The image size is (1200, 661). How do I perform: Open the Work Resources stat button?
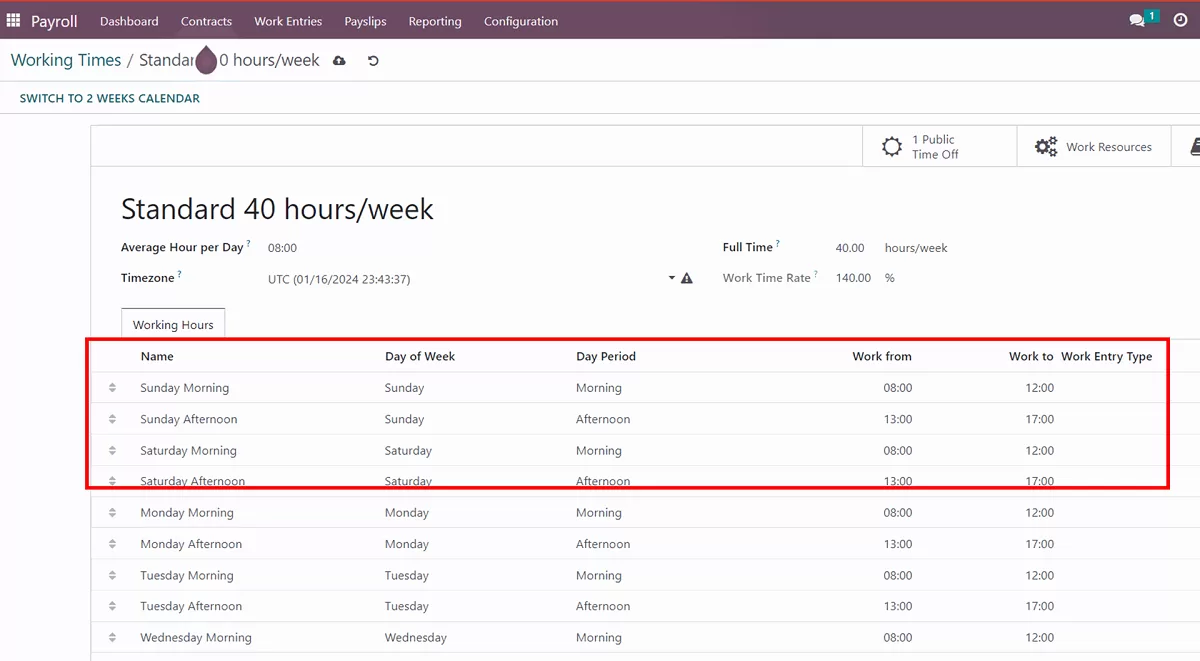1093,147
